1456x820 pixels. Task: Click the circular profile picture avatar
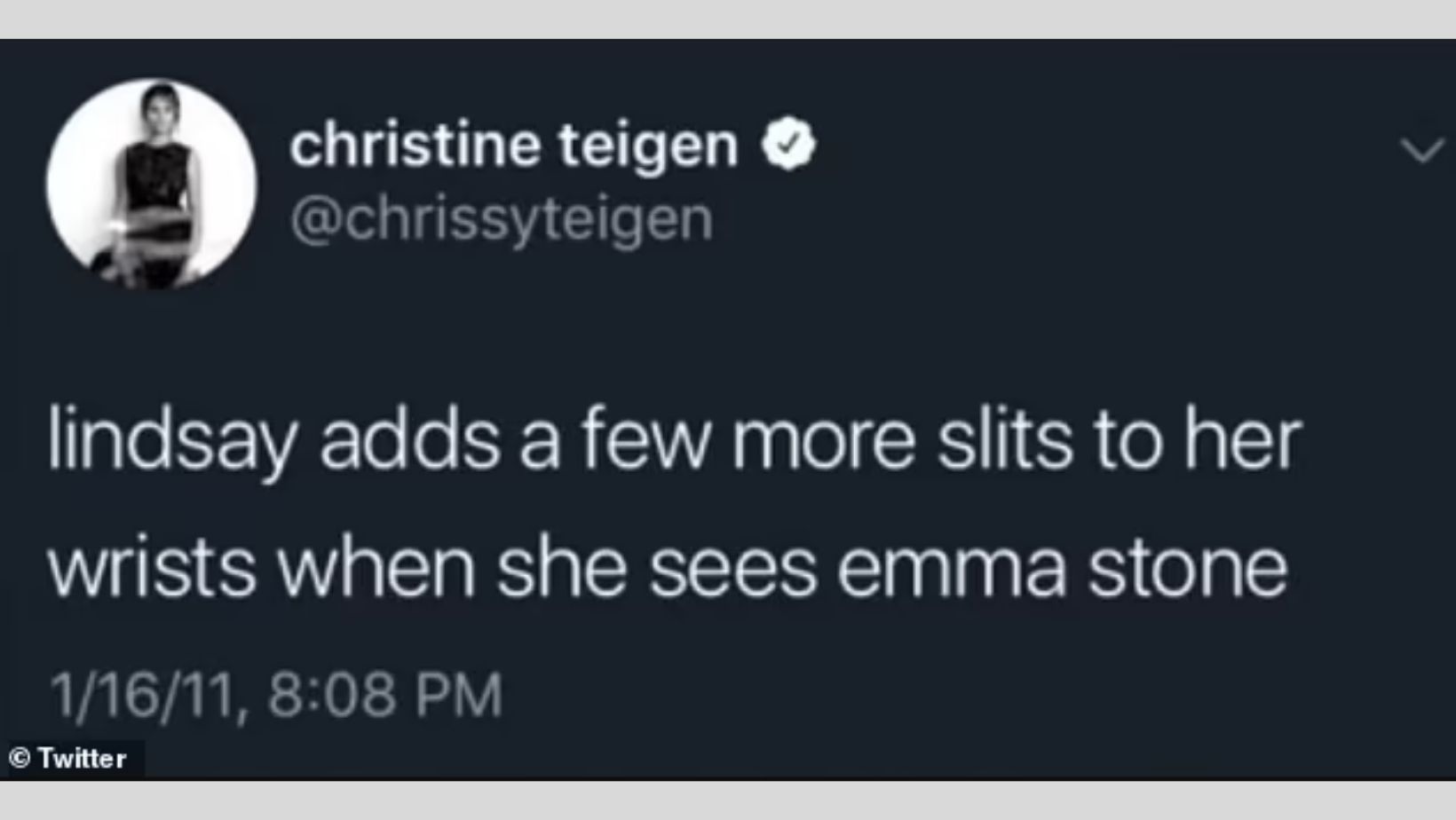coord(152,185)
